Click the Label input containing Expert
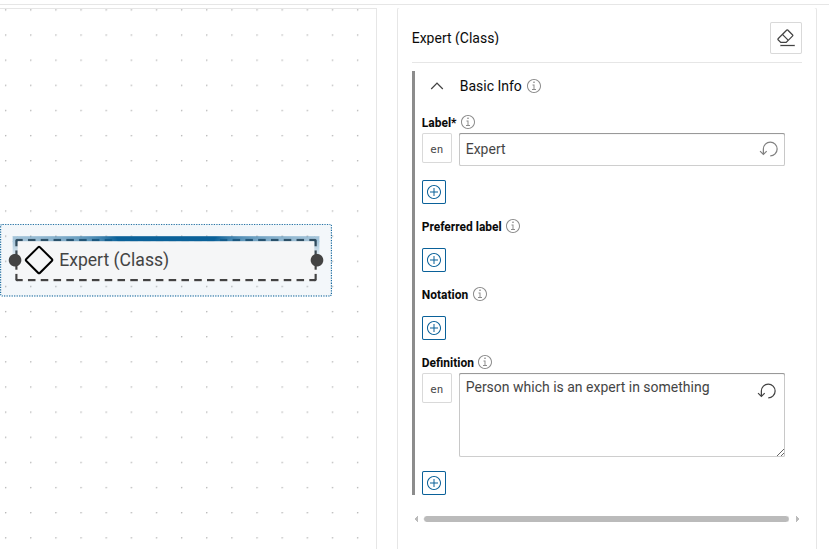The image size is (829, 549). point(605,149)
